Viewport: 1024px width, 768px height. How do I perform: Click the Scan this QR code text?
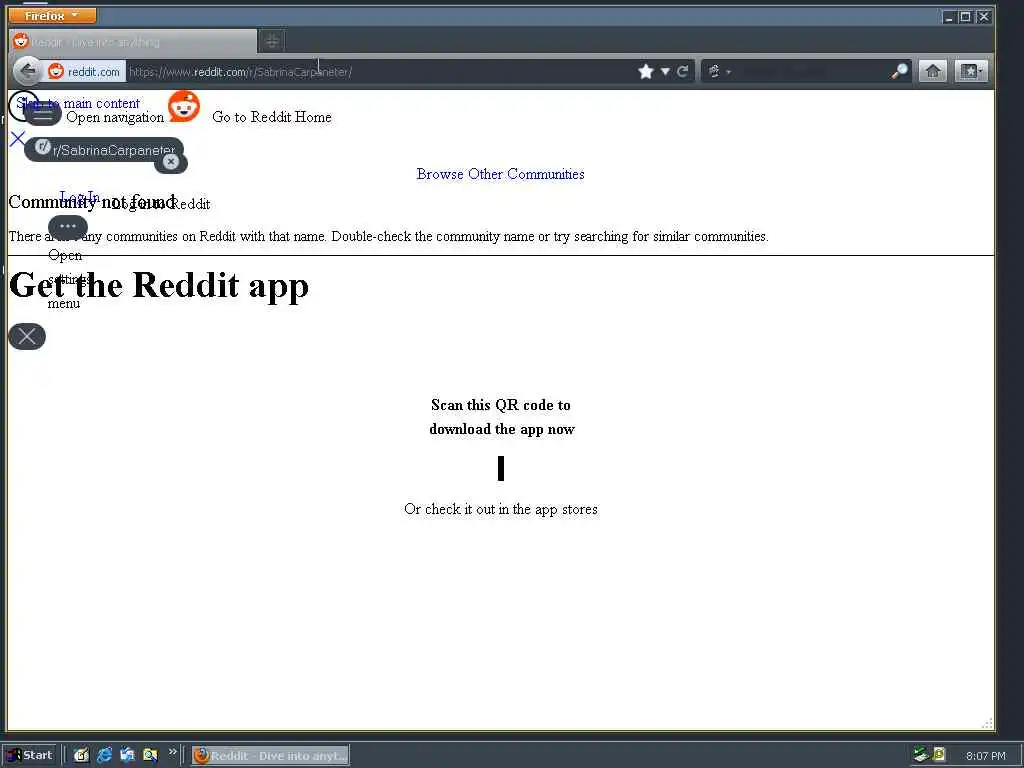[501, 417]
